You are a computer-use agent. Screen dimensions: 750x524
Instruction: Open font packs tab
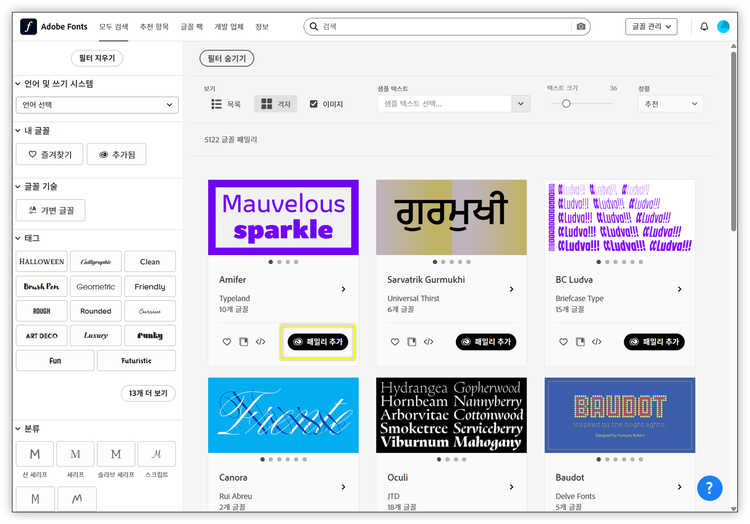(191, 26)
